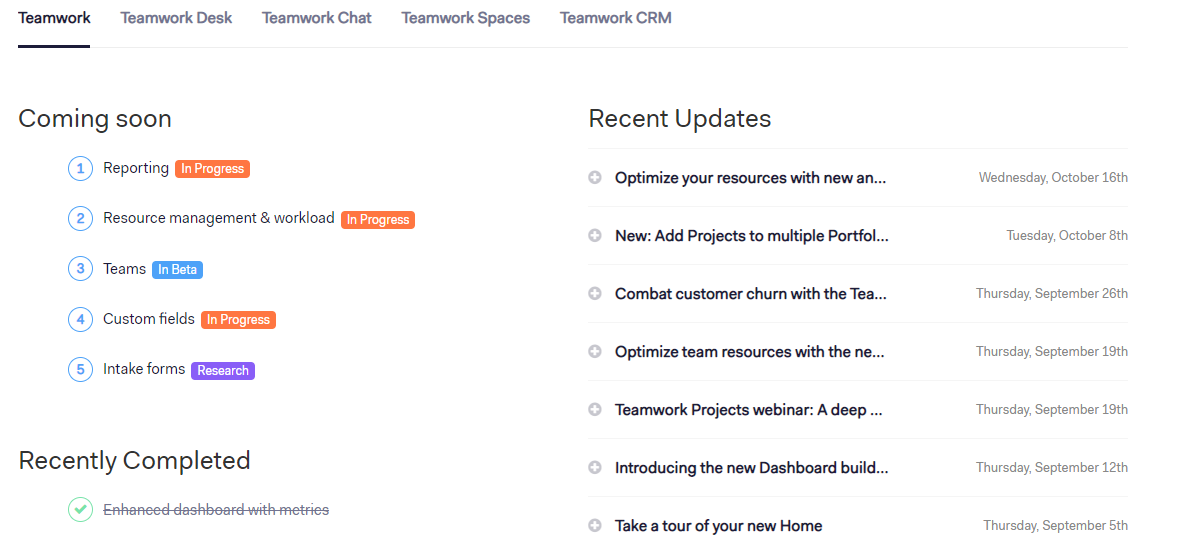The height and width of the screenshot is (542, 1179).
Task: Switch to the Teamwork Desk tab
Action: [x=176, y=18]
